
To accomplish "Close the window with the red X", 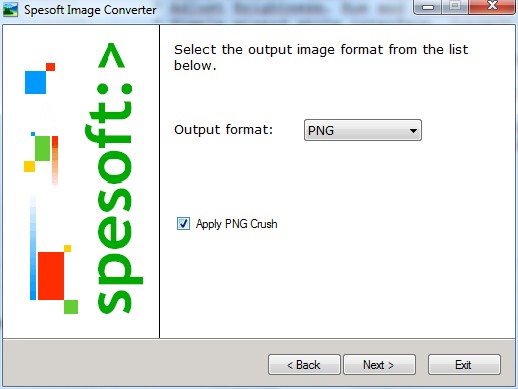I will 492,6.
